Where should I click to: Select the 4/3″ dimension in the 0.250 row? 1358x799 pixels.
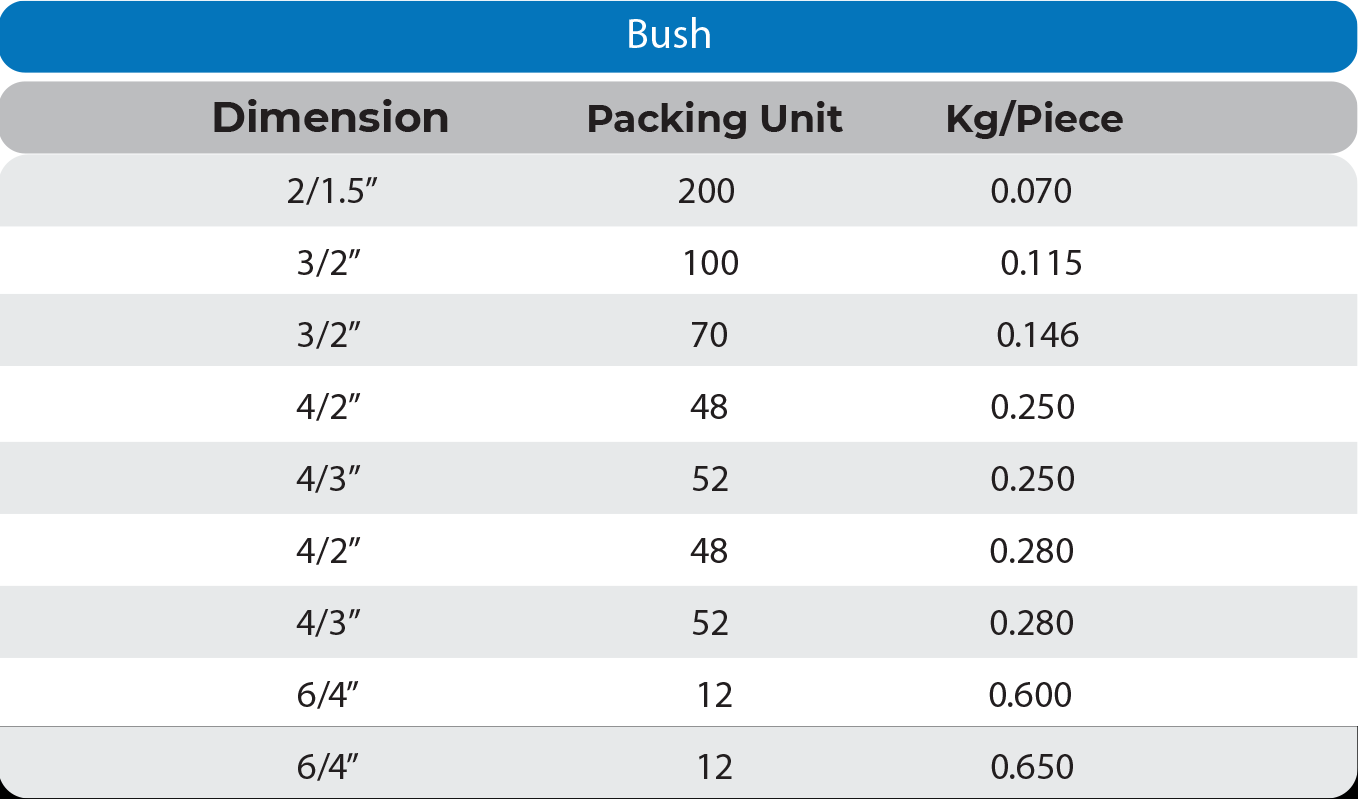[328, 479]
